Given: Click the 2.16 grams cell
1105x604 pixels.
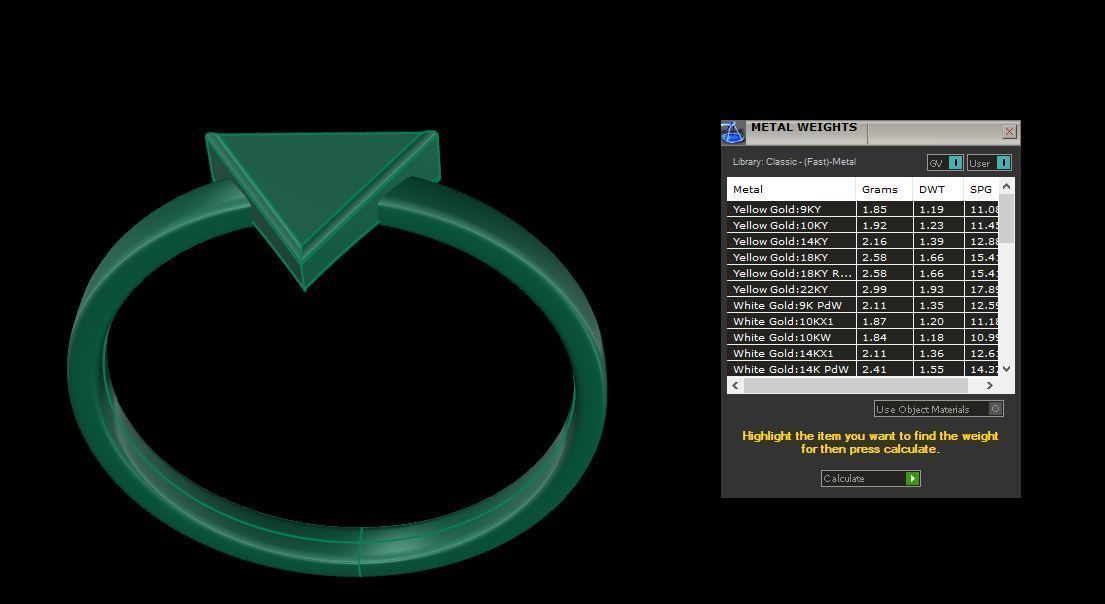Looking at the screenshot, I should coord(884,241).
